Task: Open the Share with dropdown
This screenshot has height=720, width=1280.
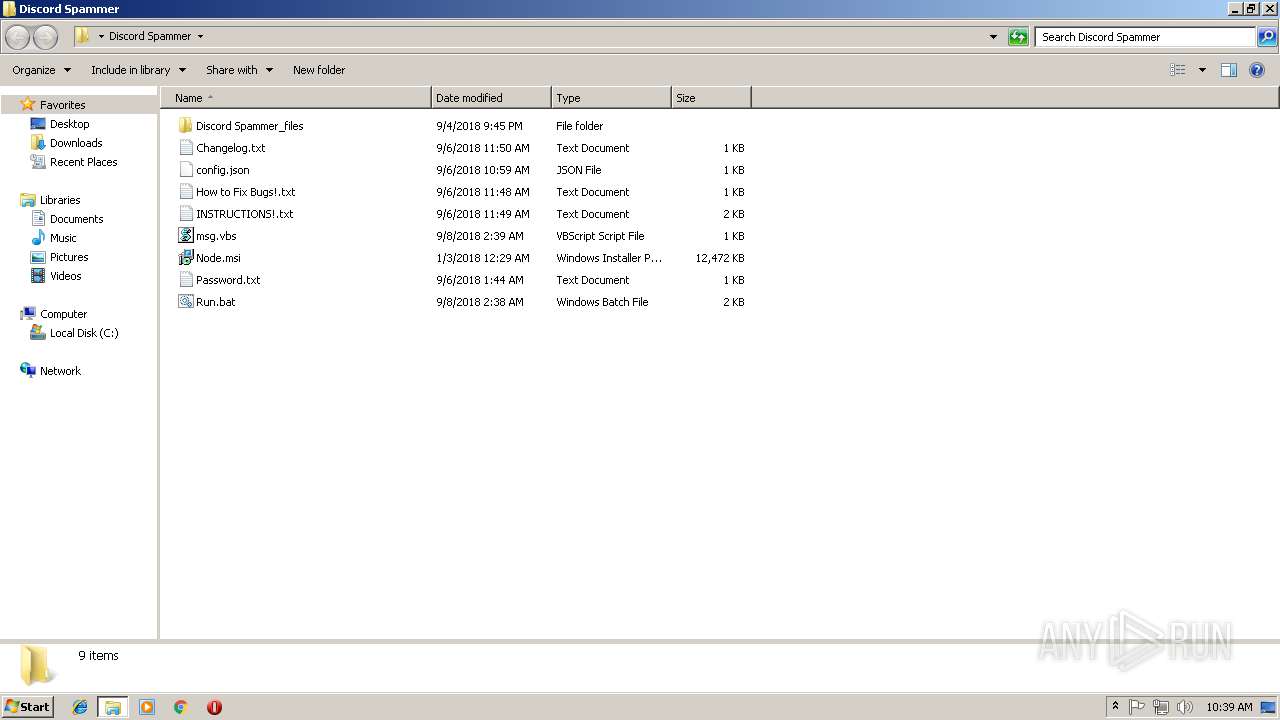Action: coord(239,70)
